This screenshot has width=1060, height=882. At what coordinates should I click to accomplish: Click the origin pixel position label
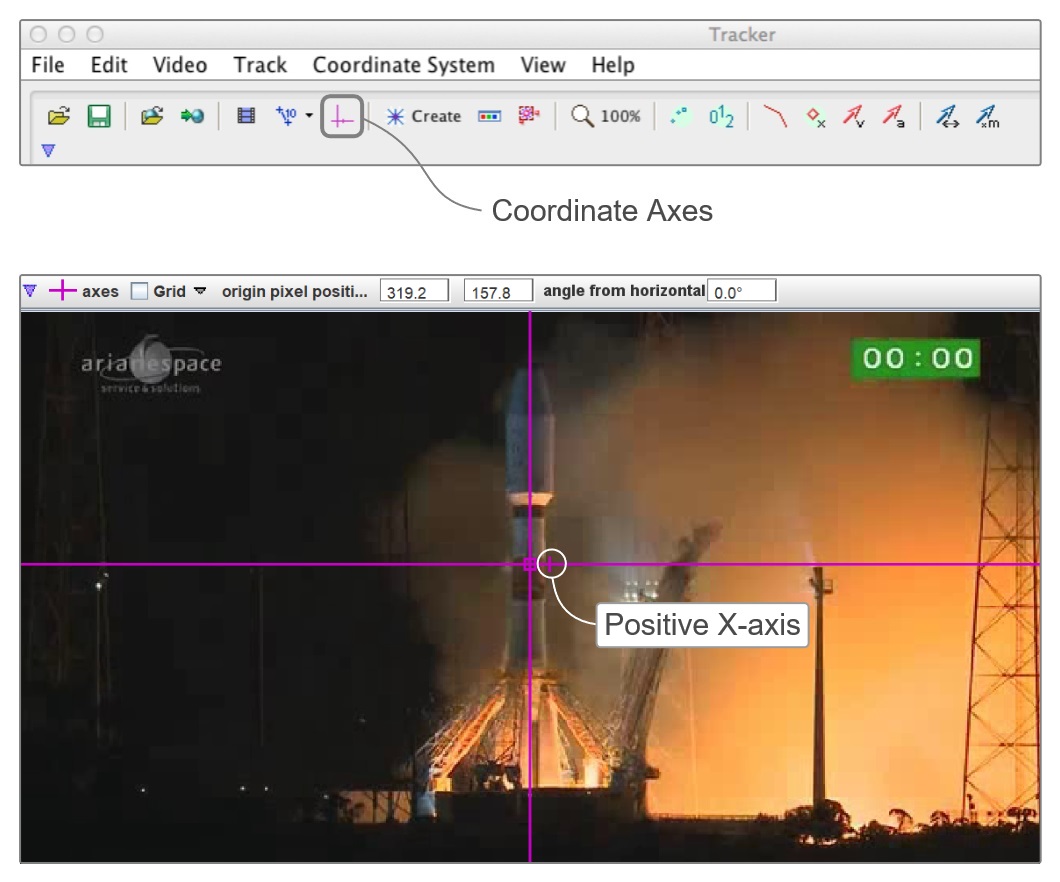(x=295, y=291)
